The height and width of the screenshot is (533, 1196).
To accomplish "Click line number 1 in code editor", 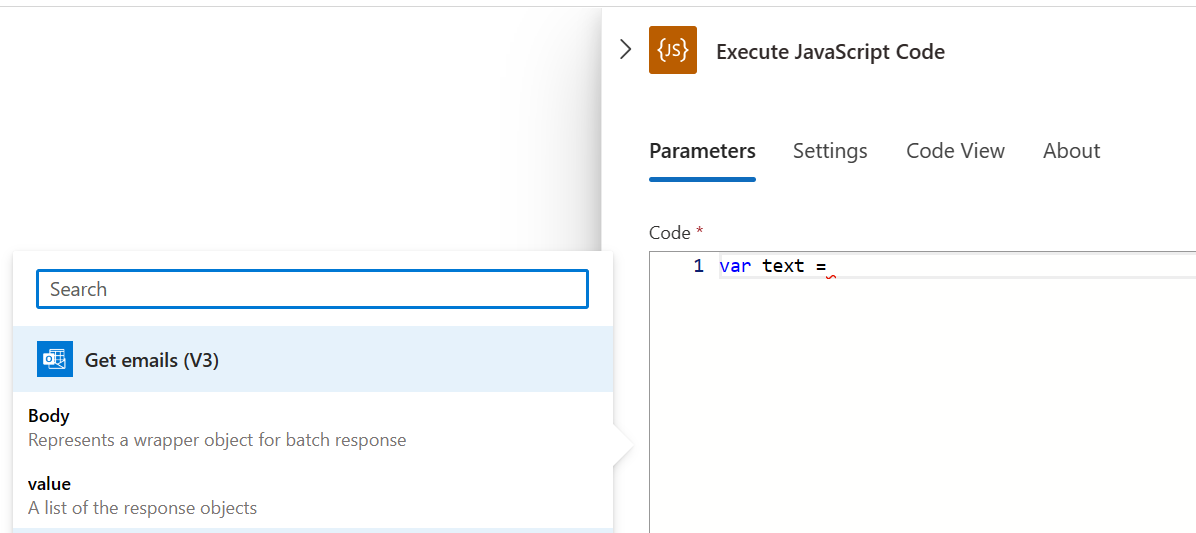I will tap(698, 266).
